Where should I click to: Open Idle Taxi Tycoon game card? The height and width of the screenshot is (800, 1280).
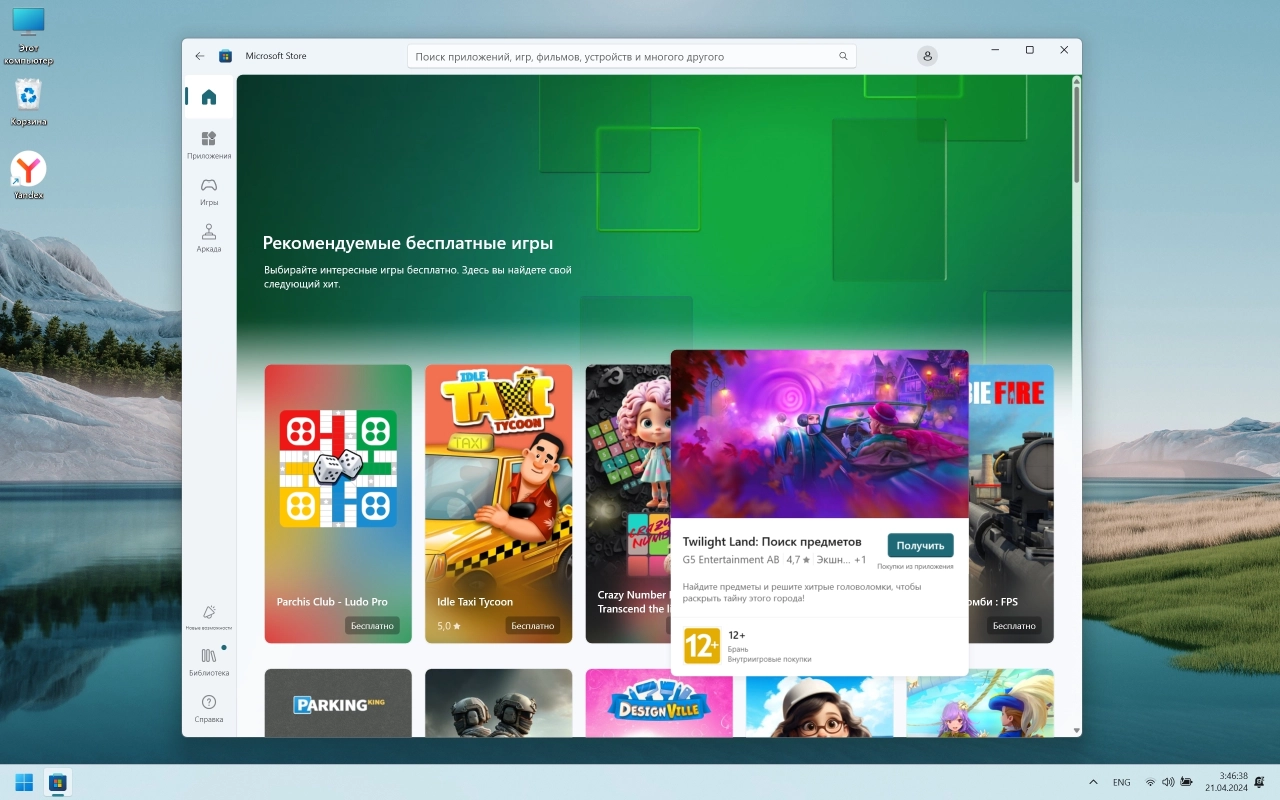pos(498,504)
